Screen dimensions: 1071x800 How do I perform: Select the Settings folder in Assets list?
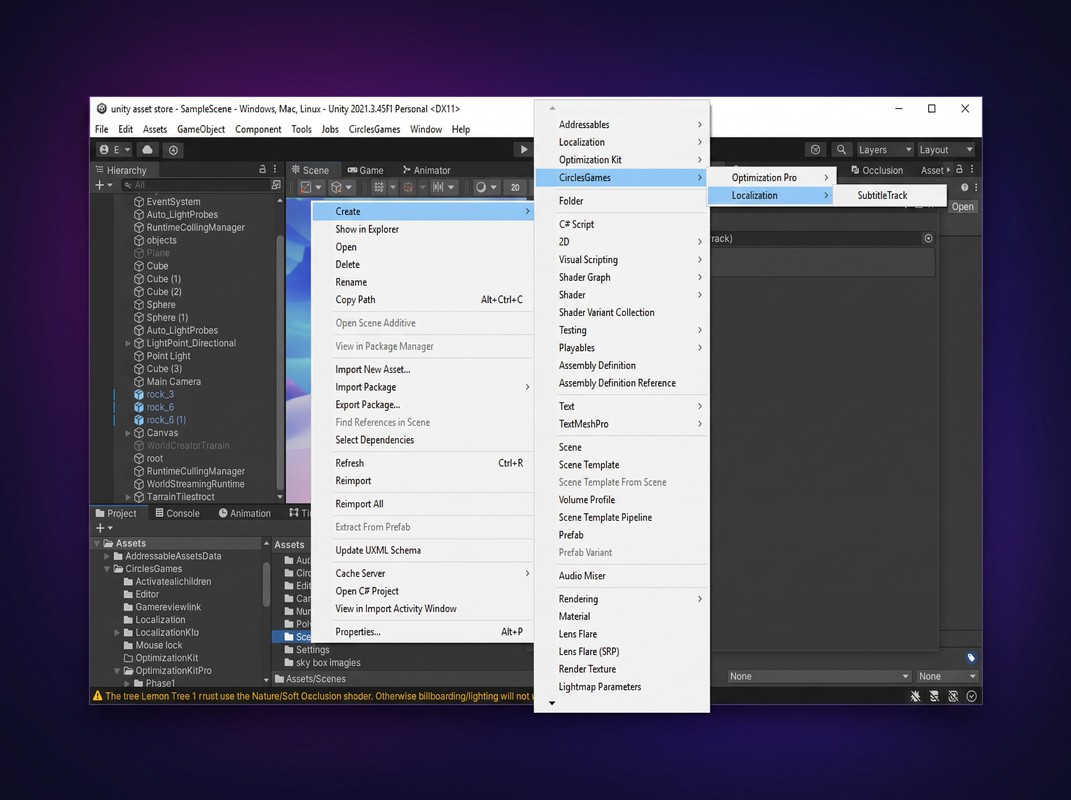[x=312, y=650]
